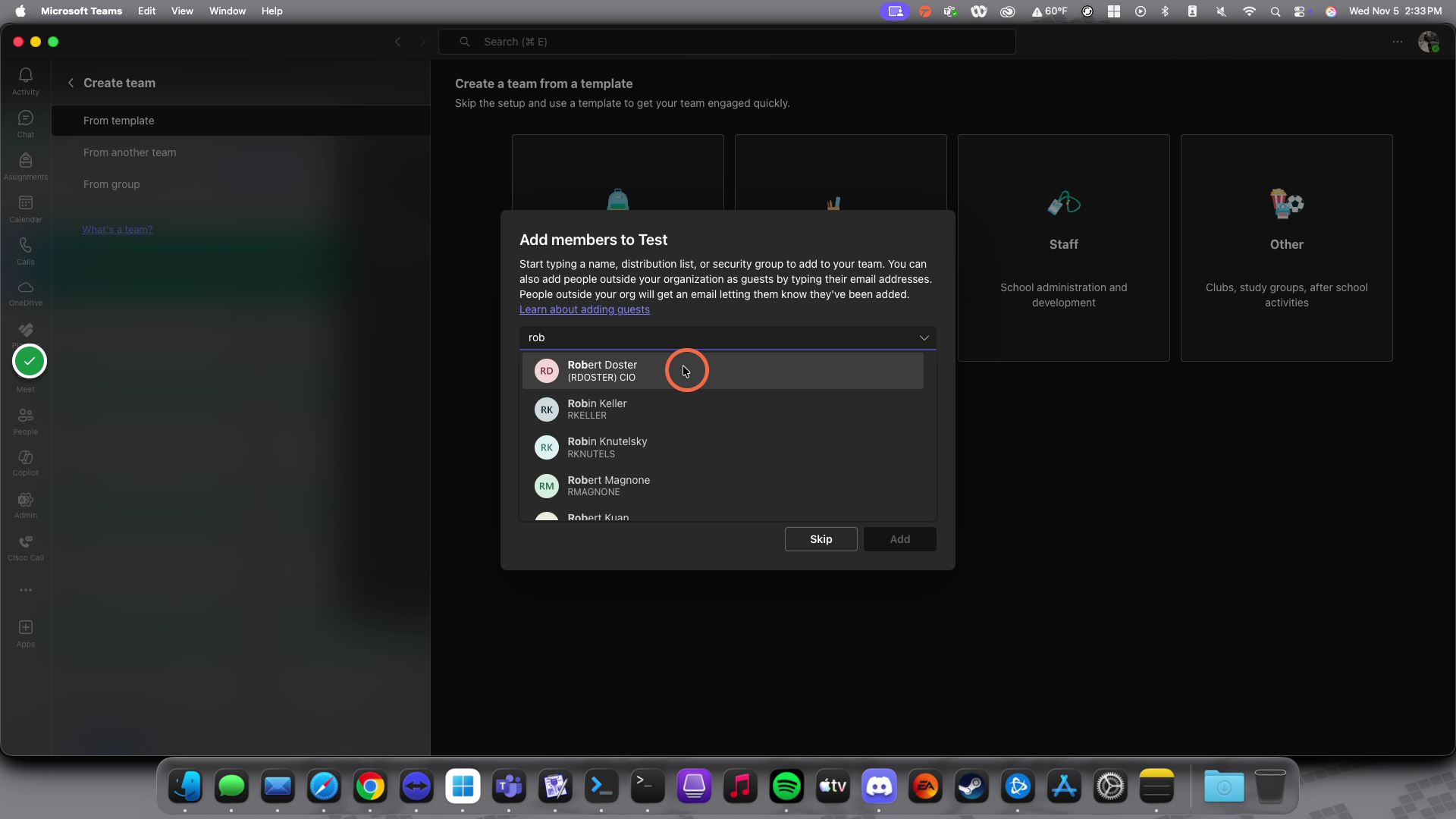The height and width of the screenshot is (819, 1456).
Task: Select Robert Doster from suggestions
Action: pos(723,371)
